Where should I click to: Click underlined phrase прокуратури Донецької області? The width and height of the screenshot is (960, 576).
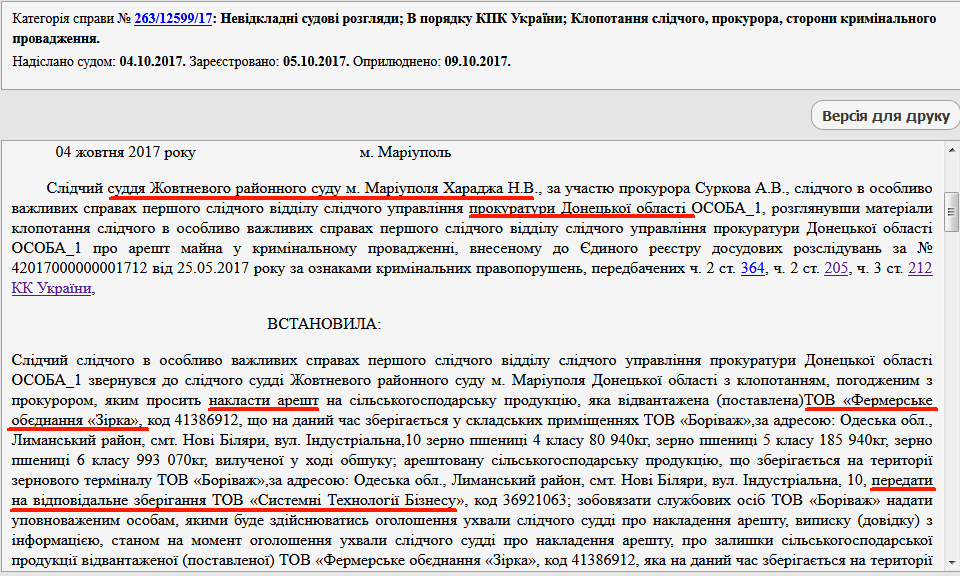(x=581, y=208)
